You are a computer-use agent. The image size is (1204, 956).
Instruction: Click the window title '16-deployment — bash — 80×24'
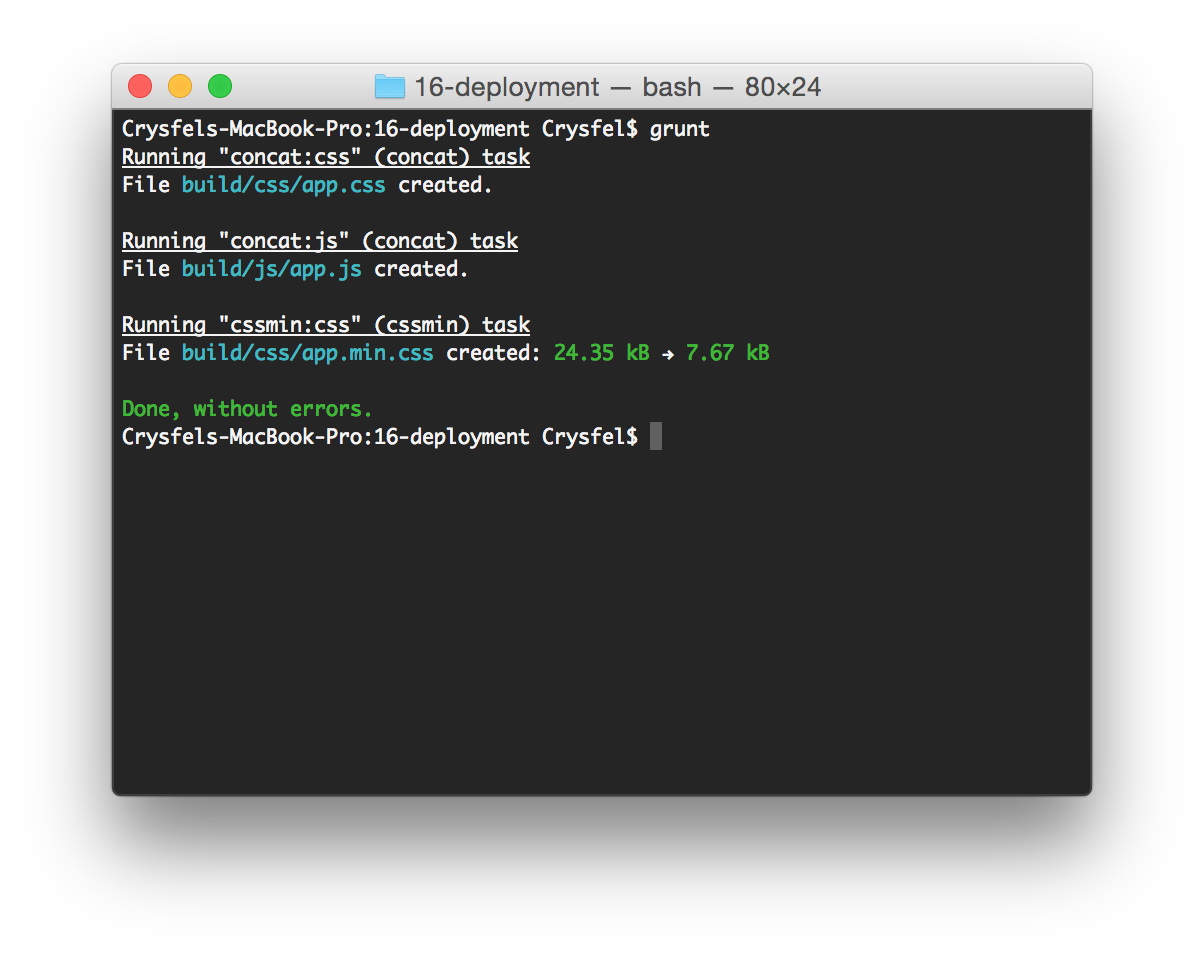tap(617, 87)
